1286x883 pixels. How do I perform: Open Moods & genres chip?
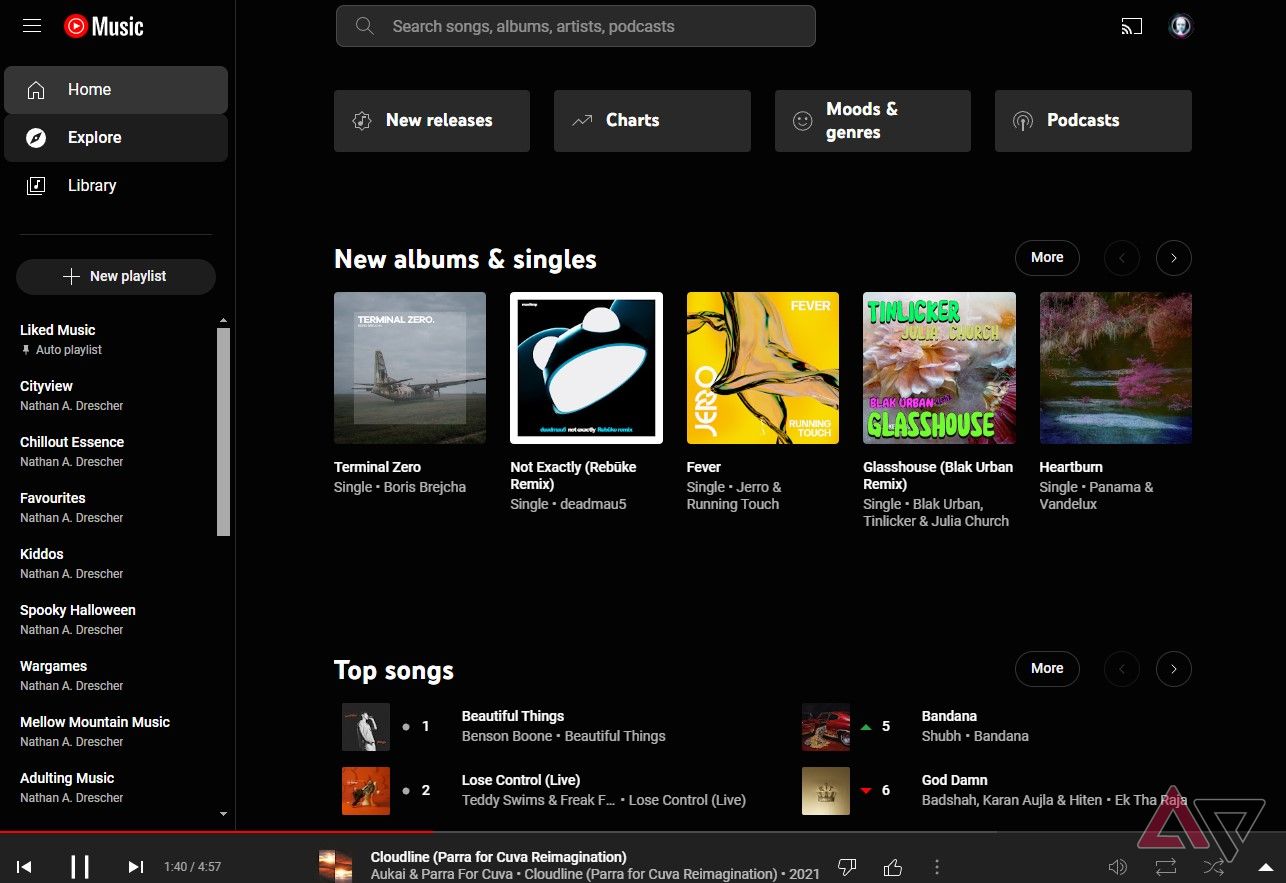873,121
